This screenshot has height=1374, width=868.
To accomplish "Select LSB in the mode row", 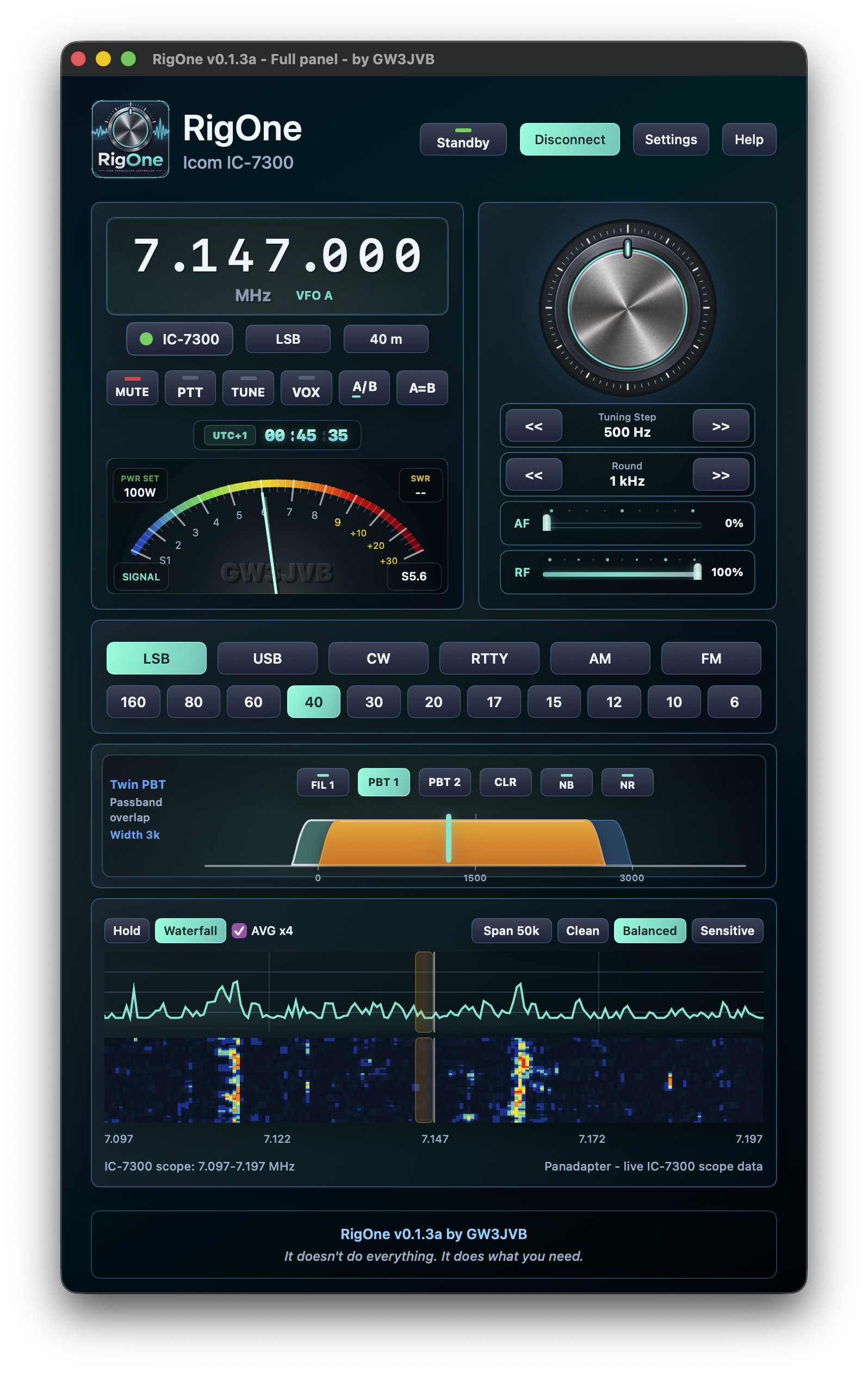I will coord(157,659).
